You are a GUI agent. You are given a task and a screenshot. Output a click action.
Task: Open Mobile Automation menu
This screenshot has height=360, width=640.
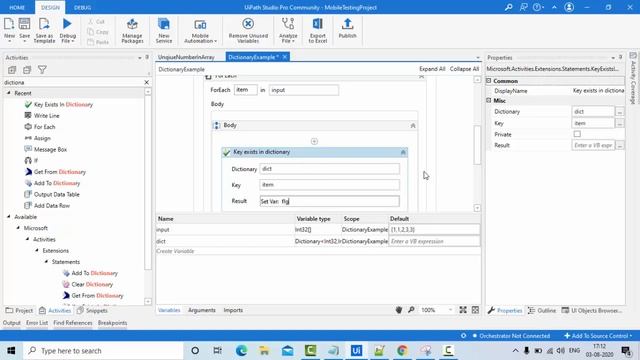(200, 31)
